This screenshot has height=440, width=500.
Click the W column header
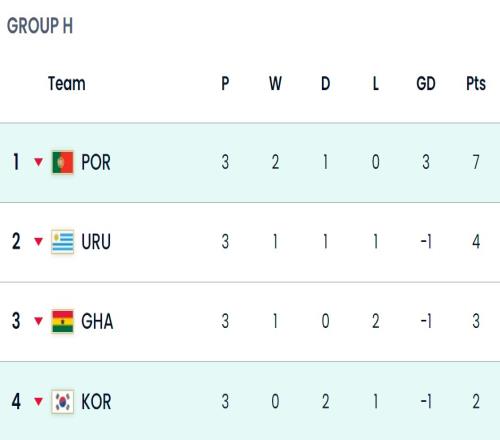click(275, 83)
